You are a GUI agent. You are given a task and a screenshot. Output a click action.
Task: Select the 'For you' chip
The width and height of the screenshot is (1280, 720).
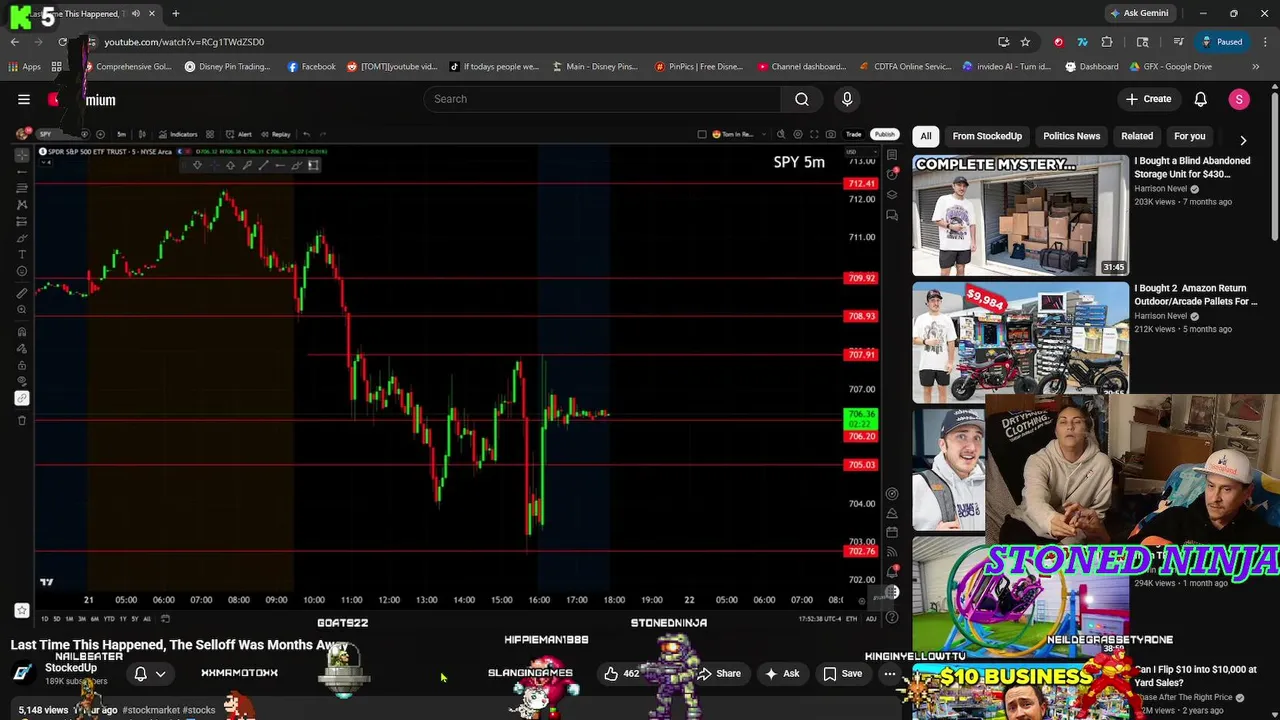tap(1189, 136)
